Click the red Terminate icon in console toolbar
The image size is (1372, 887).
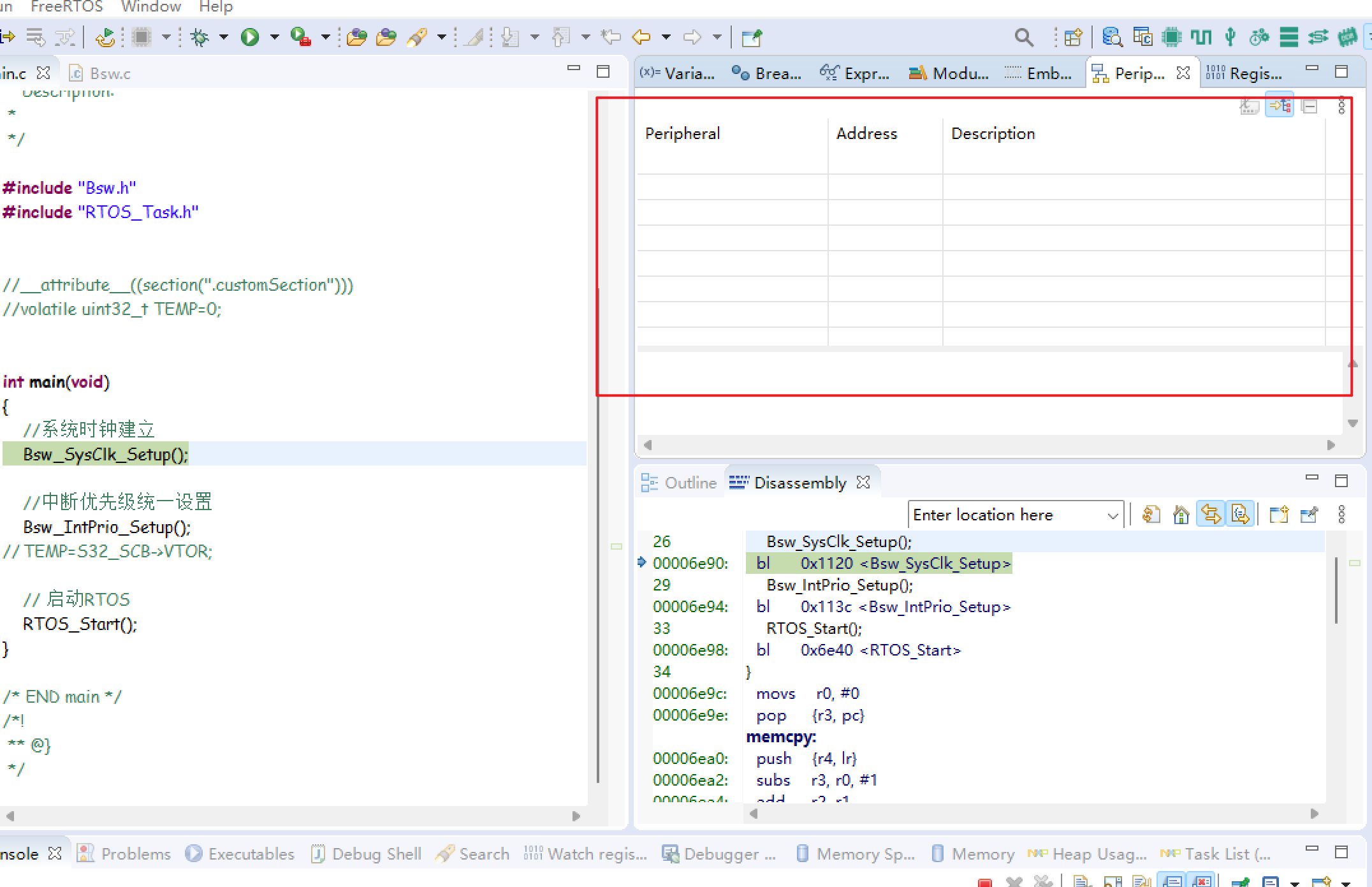point(984,882)
